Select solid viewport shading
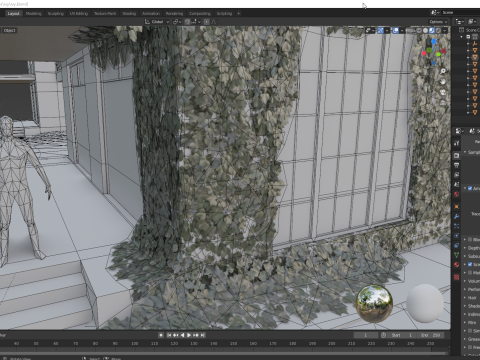480x360 pixels. point(425,30)
